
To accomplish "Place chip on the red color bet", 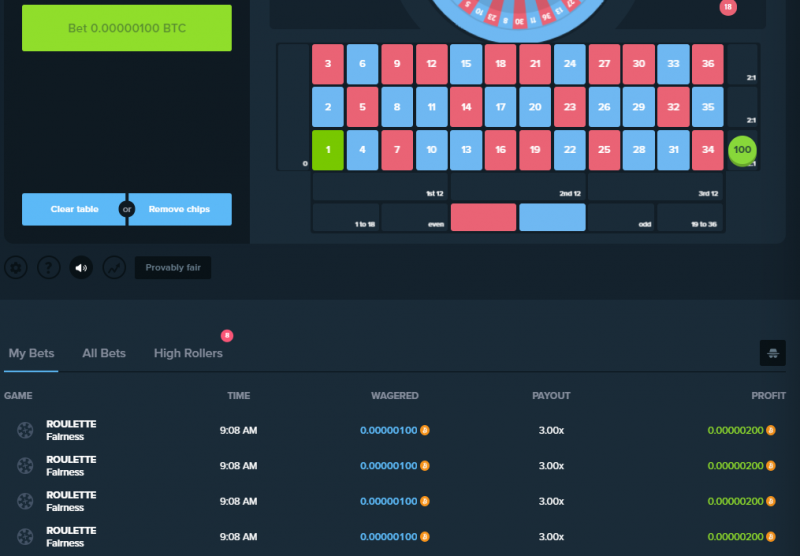I will [x=483, y=217].
